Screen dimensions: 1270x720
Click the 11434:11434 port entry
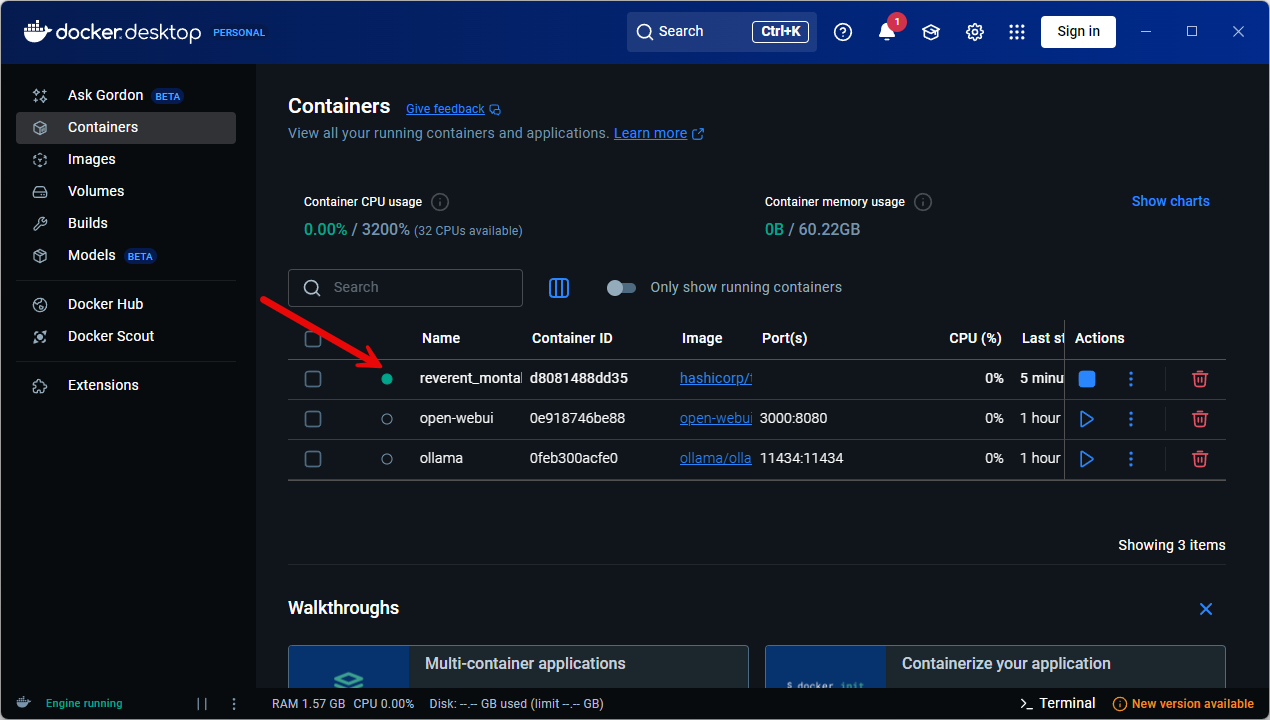(x=801, y=459)
